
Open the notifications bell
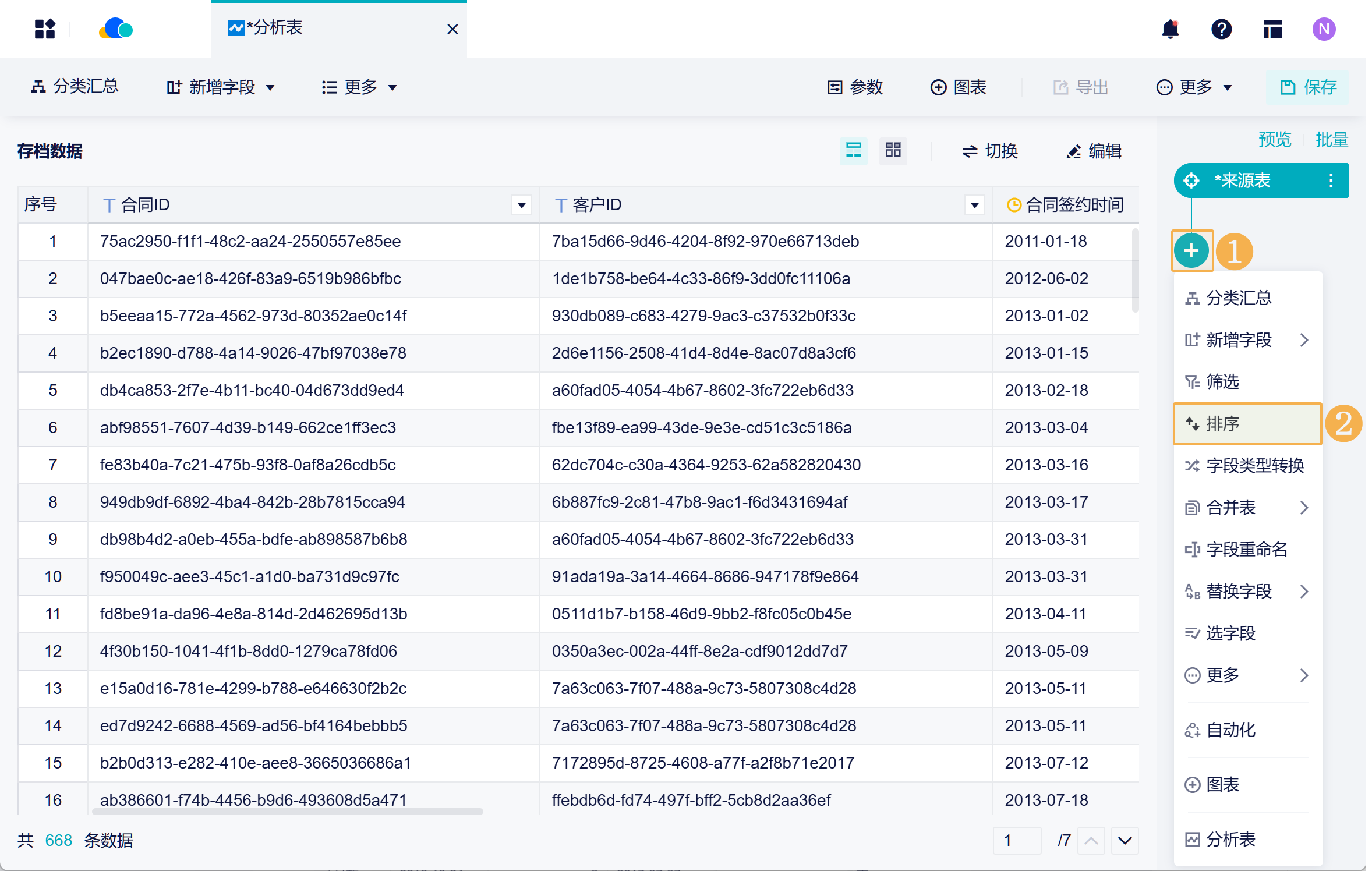pos(1170,29)
